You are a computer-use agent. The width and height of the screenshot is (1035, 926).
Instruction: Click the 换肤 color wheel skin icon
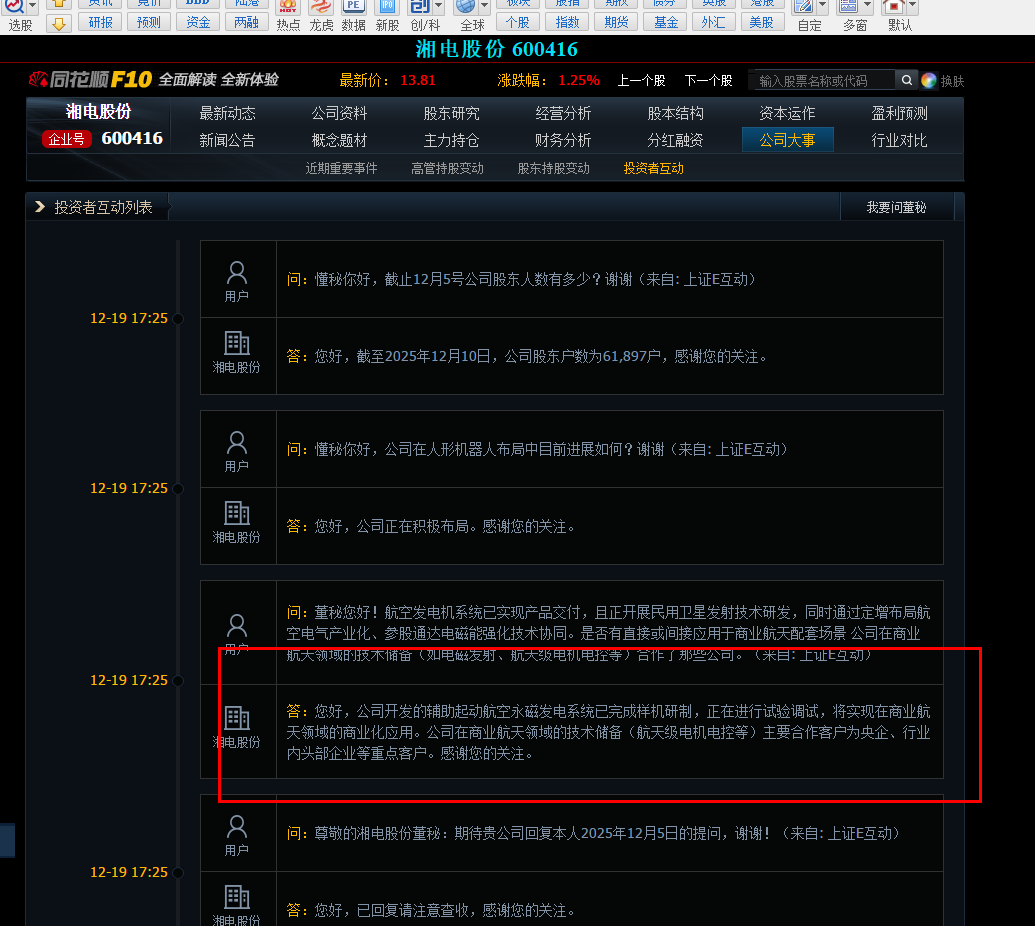(x=929, y=81)
